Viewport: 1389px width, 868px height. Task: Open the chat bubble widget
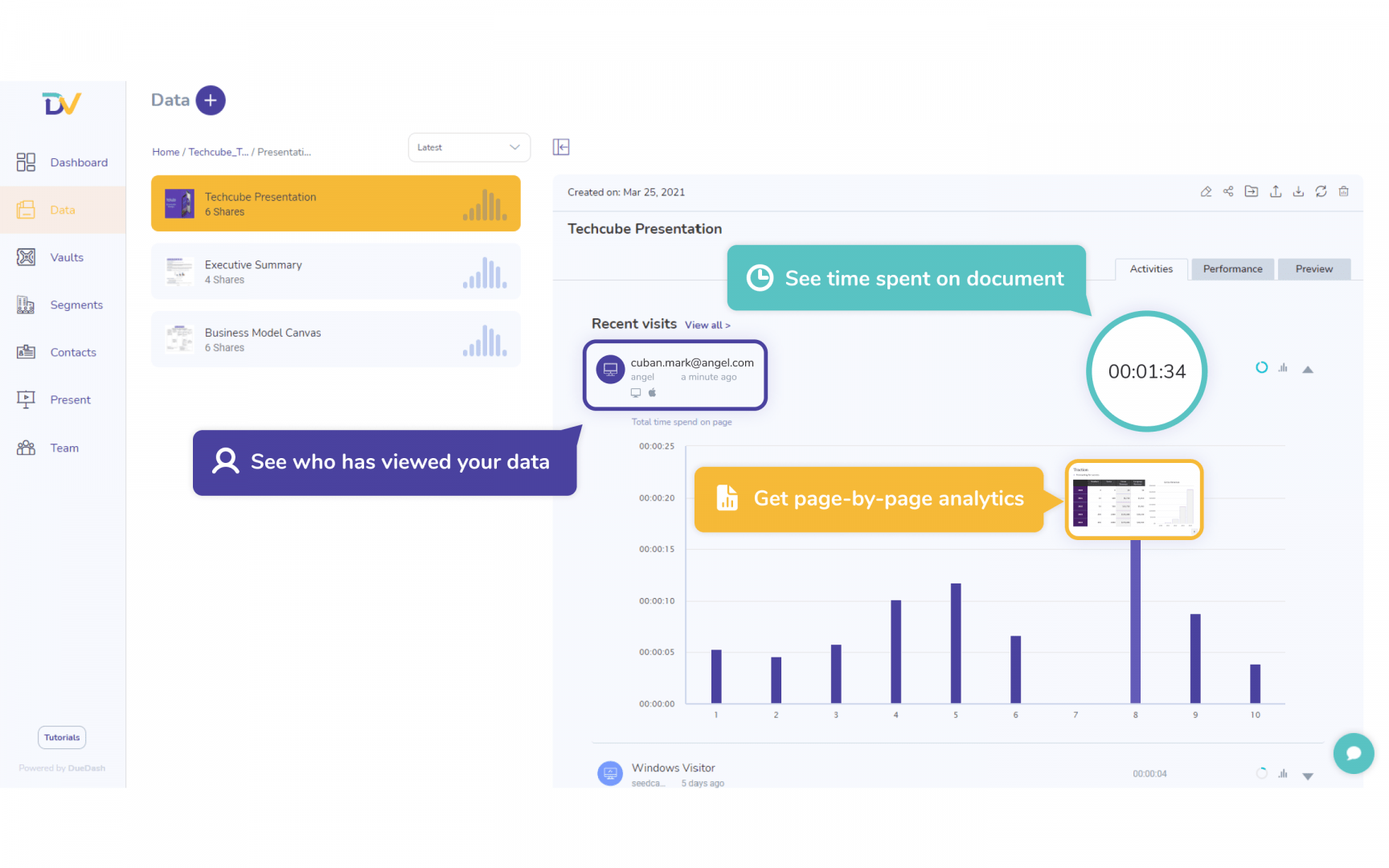(x=1354, y=754)
